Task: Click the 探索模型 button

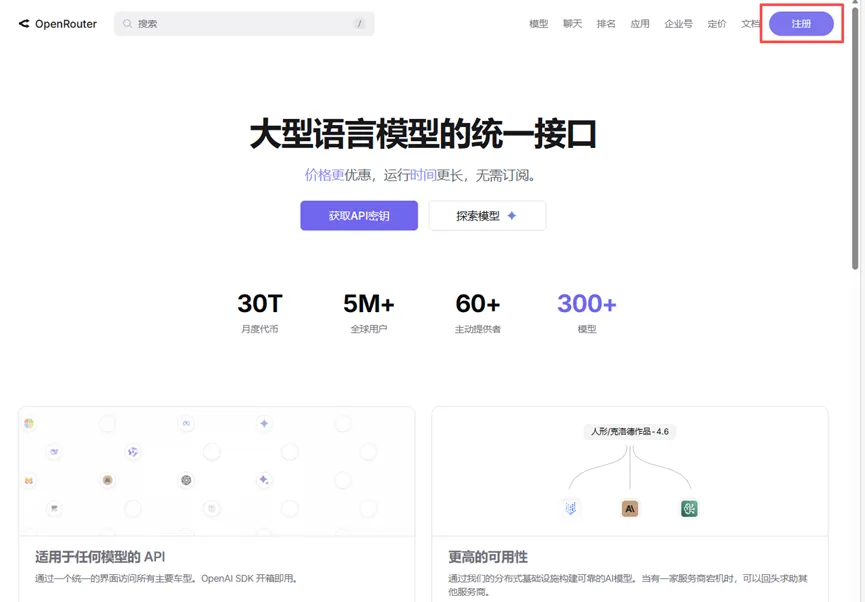Action: [487, 216]
